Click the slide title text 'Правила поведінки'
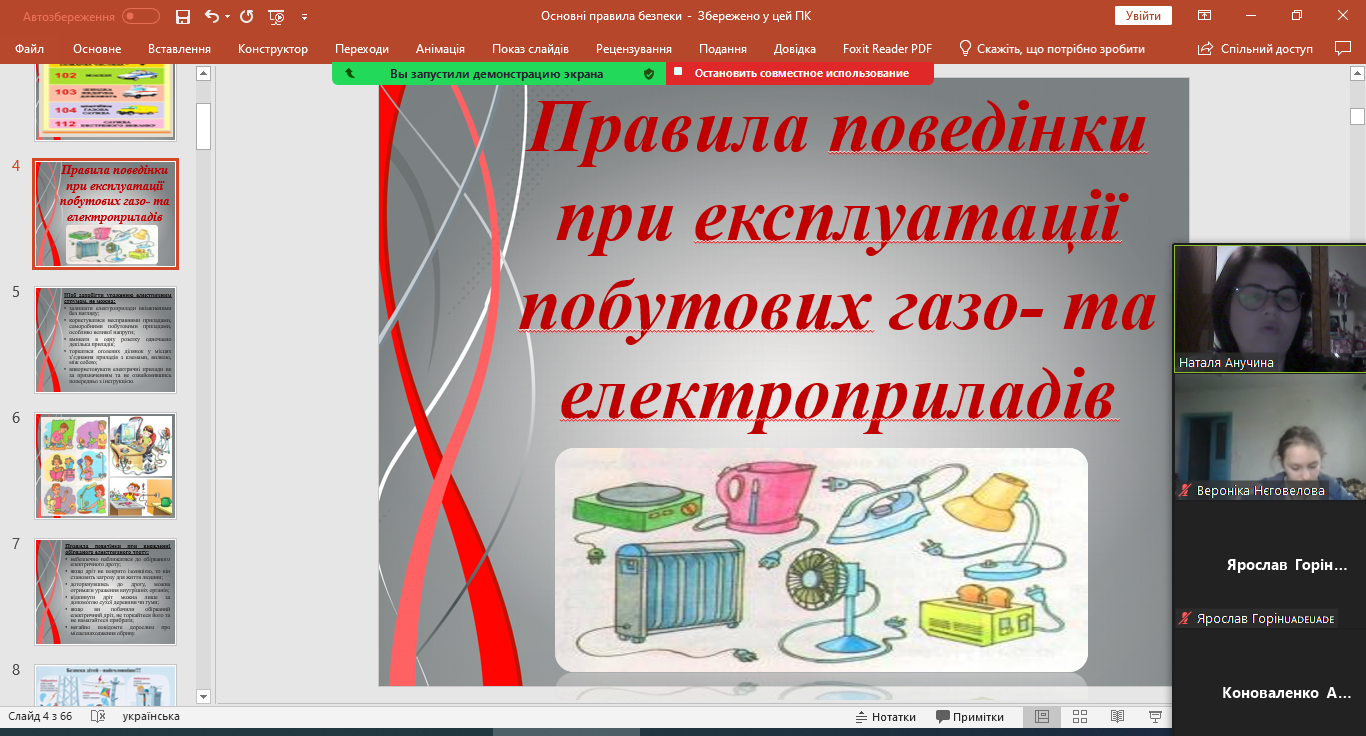The height and width of the screenshot is (736, 1366). click(837, 129)
